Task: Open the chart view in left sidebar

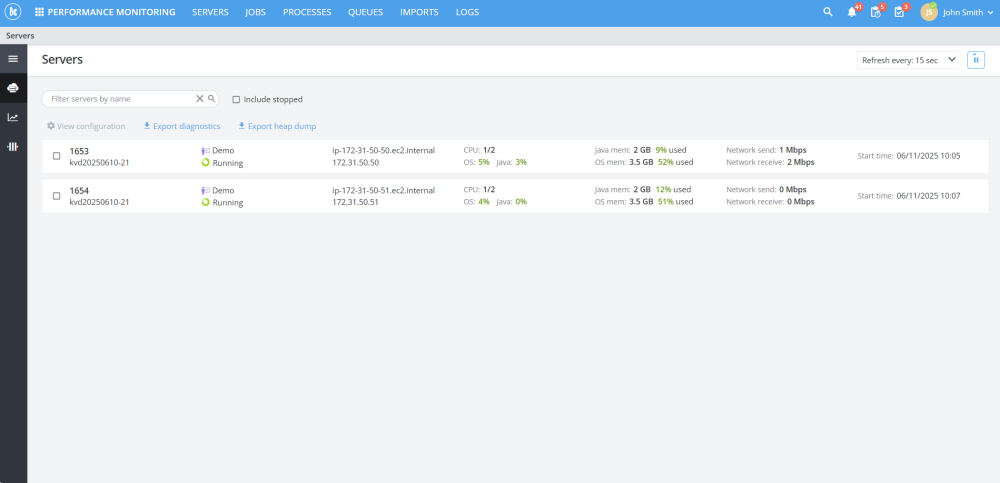Action: click(13, 117)
